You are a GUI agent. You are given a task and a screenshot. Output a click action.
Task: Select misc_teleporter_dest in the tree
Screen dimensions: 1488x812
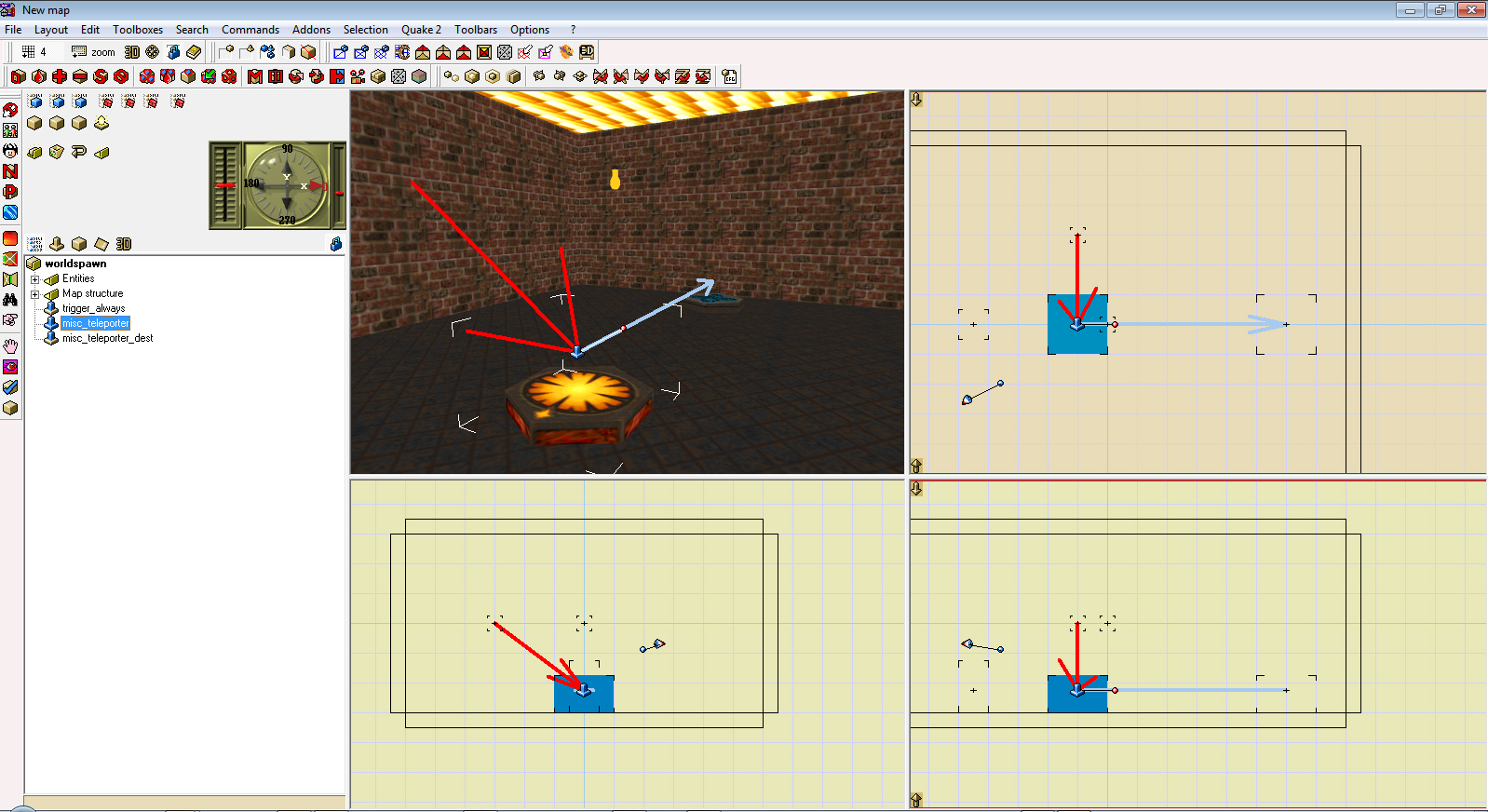coord(107,338)
